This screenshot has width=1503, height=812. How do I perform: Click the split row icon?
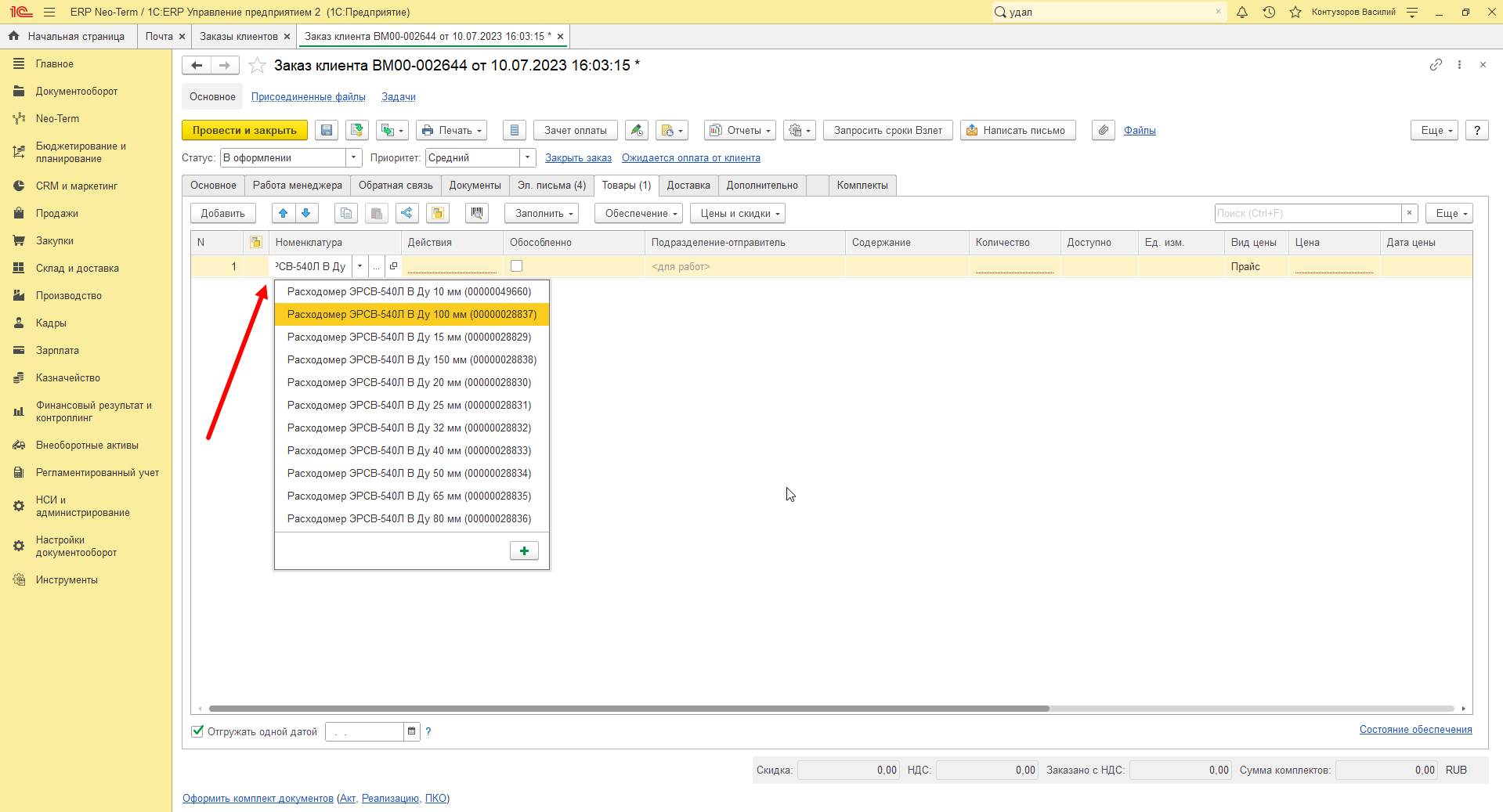406,214
